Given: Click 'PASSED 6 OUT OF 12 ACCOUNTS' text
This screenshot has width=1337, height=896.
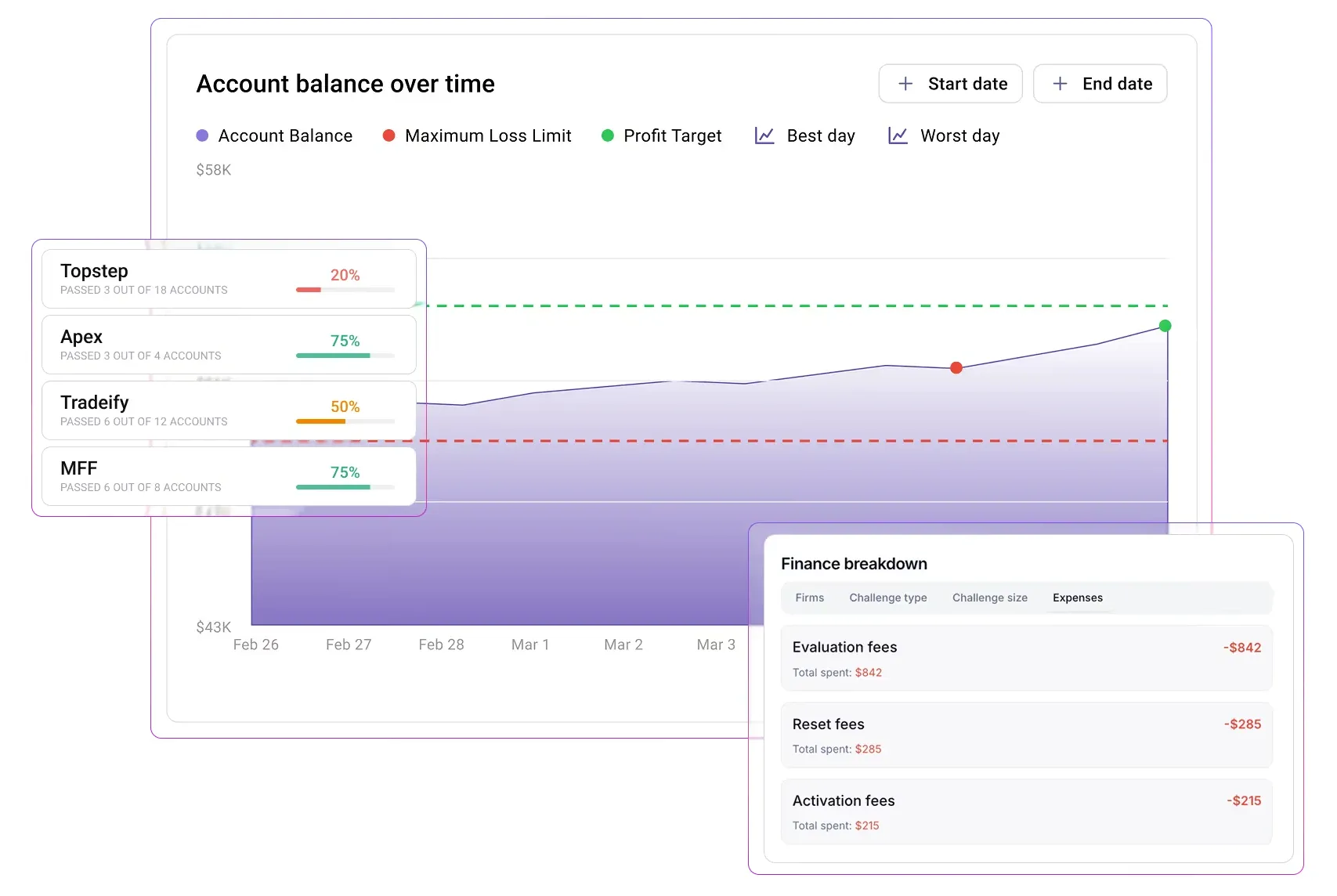Looking at the screenshot, I should click(144, 421).
